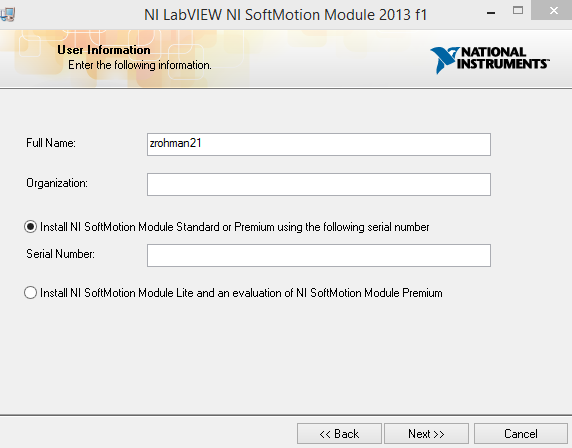Proceed with the Next >> button
572x448 pixels.
coord(426,433)
